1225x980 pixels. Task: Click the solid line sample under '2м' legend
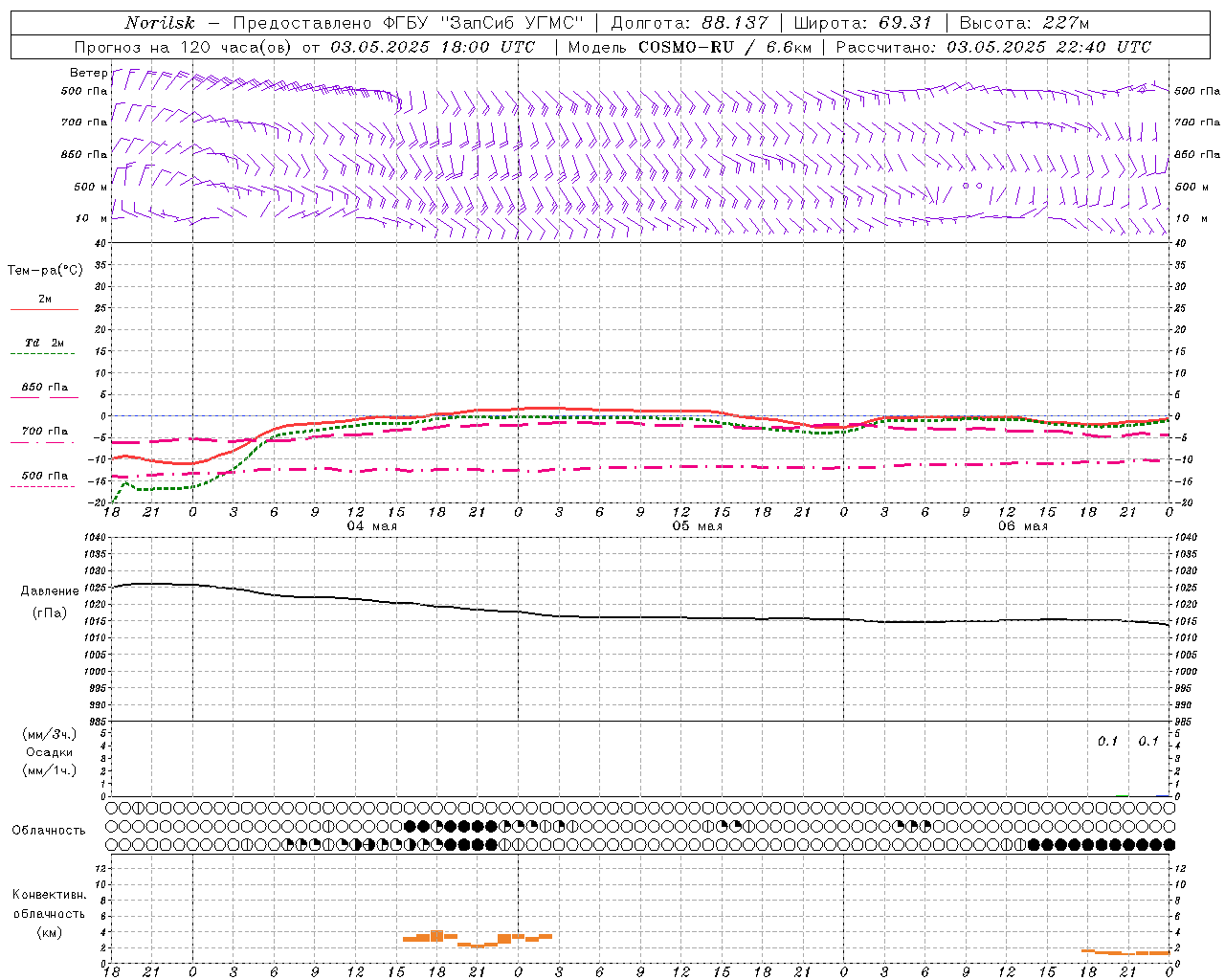(44, 310)
